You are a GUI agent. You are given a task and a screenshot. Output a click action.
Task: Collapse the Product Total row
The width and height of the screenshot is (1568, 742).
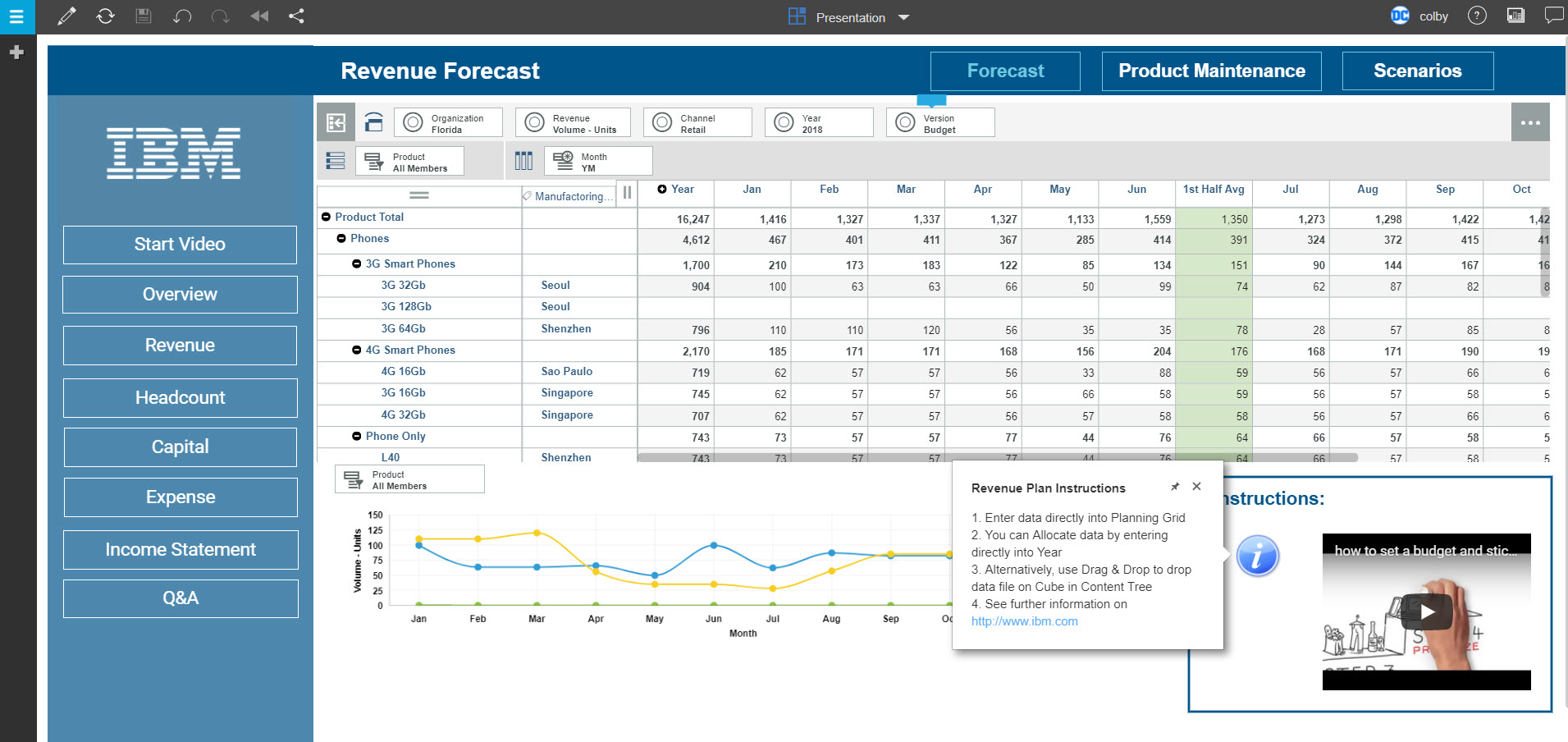coord(326,217)
